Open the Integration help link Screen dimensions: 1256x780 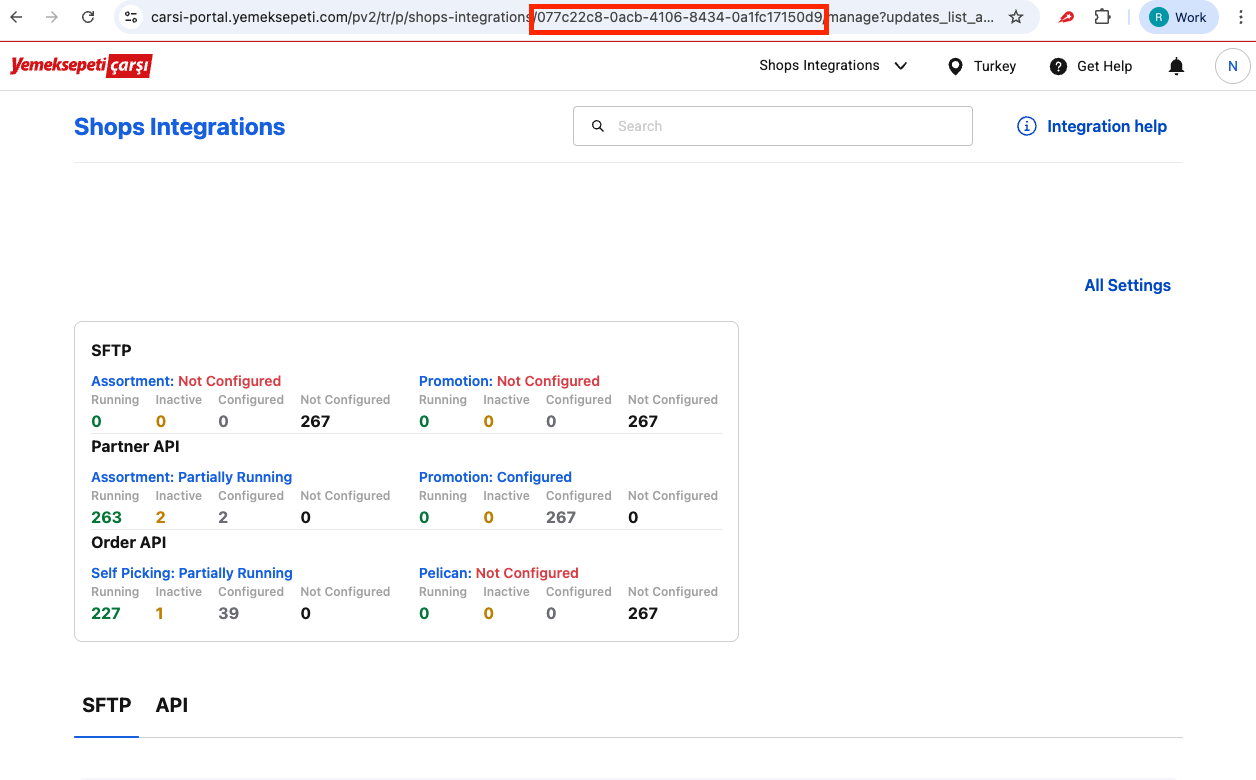point(1092,127)
